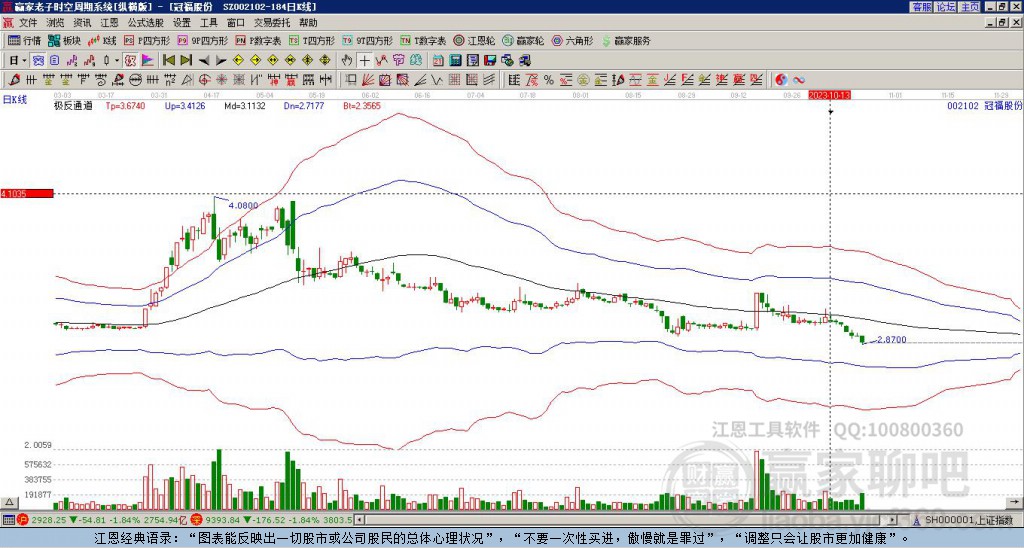Open the 设置 menu
Screen dimensions: 1024x548
click(x=182, y=23)
